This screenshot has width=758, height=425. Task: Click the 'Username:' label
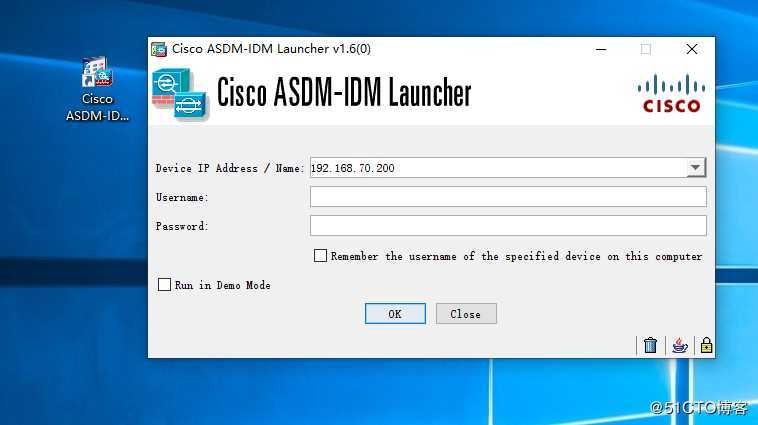pos(182,197)
